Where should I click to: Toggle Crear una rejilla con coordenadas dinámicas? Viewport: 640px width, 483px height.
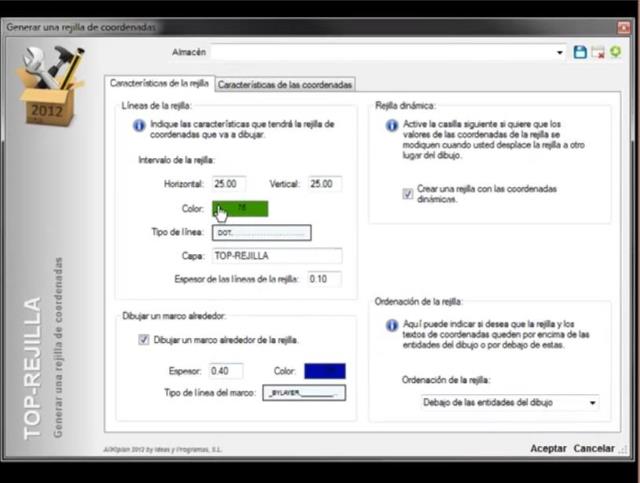[x=408, y=194]
